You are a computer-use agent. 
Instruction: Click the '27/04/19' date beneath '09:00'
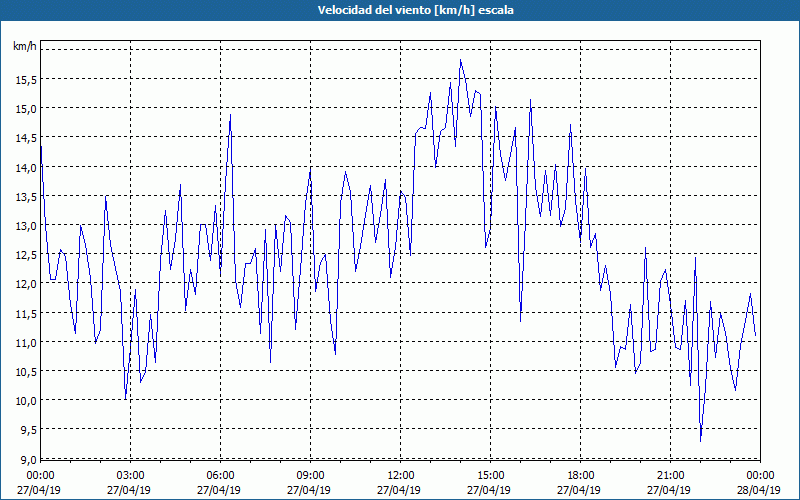[x=309, y=490]
